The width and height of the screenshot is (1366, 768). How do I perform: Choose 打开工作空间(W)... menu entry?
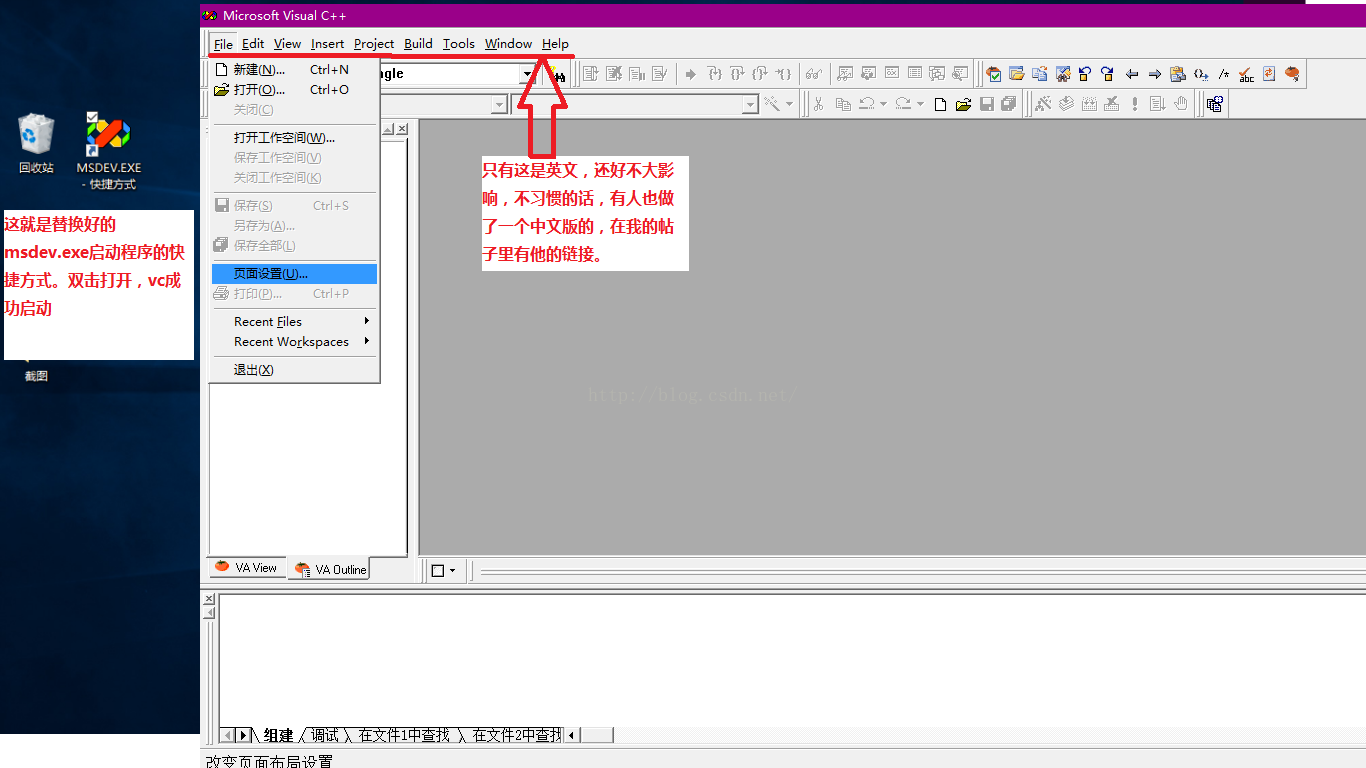293,138
